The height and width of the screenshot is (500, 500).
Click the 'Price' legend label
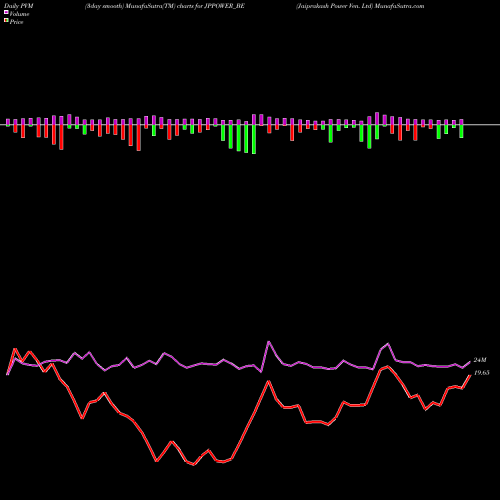tap(16, 22)
